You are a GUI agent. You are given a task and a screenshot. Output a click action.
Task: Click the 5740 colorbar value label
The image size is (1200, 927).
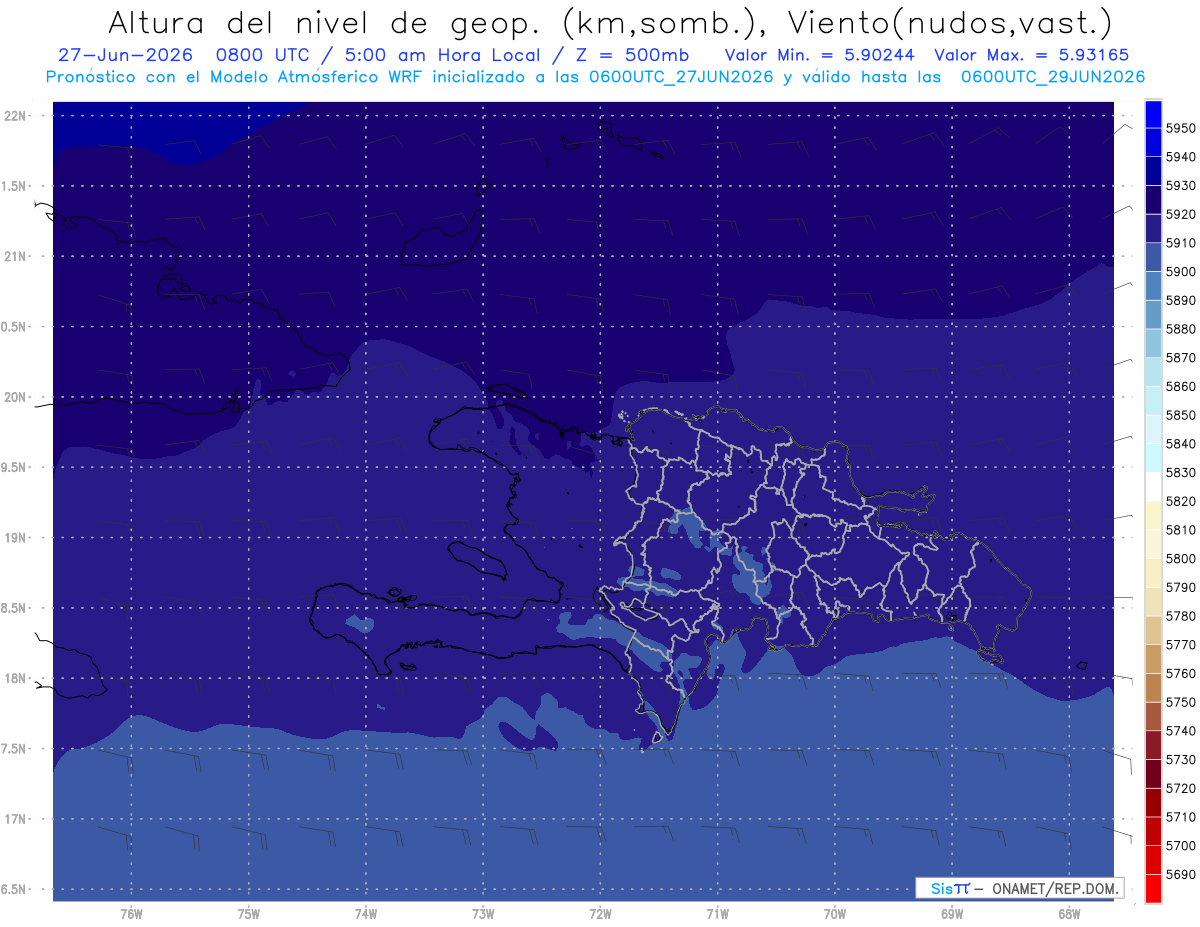(1181, 731)
